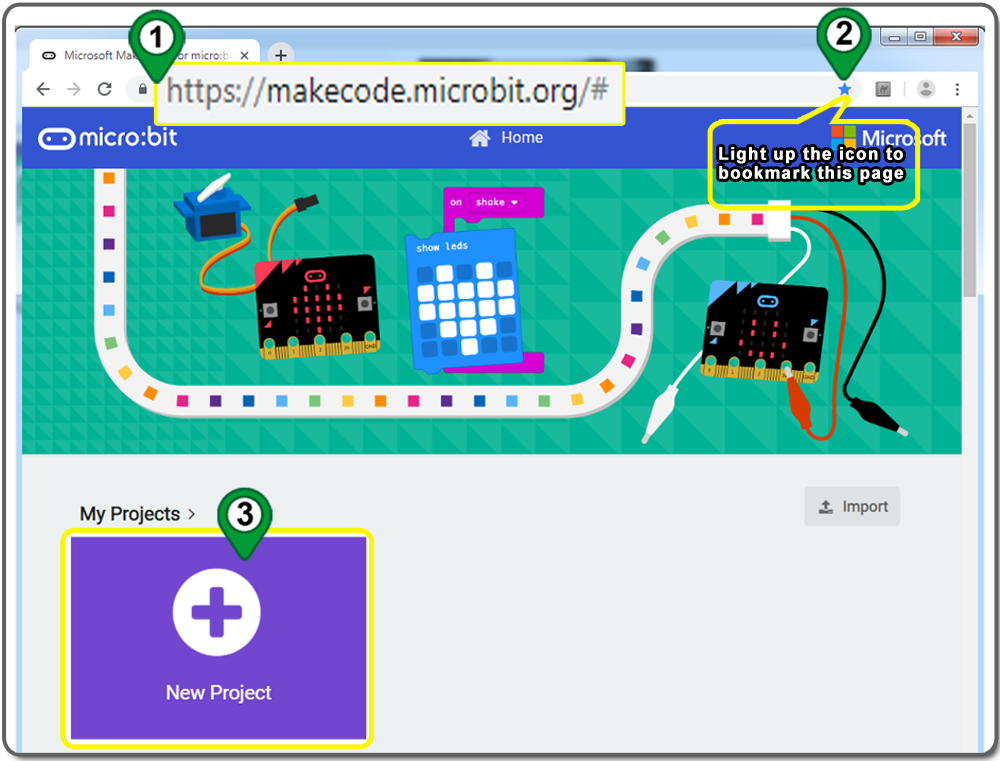Click the page vertical scrollbar
This screenshot has height=761, width=1000.
click(969, 211)
